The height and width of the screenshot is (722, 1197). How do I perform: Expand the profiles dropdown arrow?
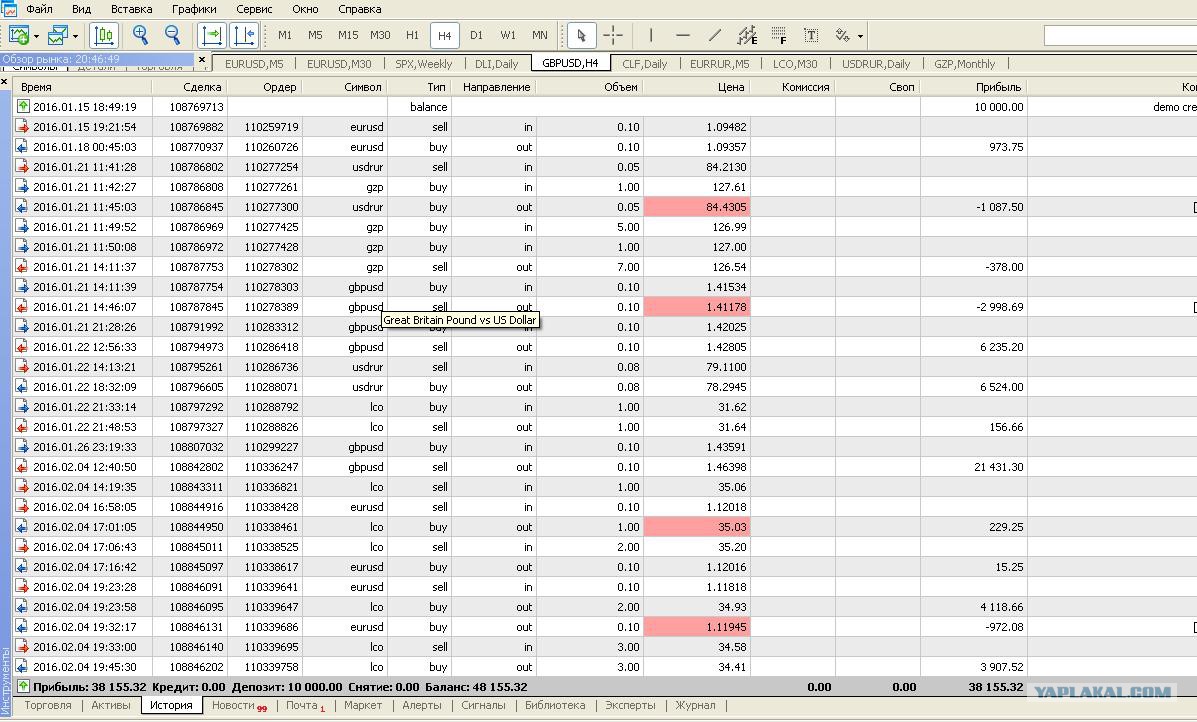[x=75, y=36]
